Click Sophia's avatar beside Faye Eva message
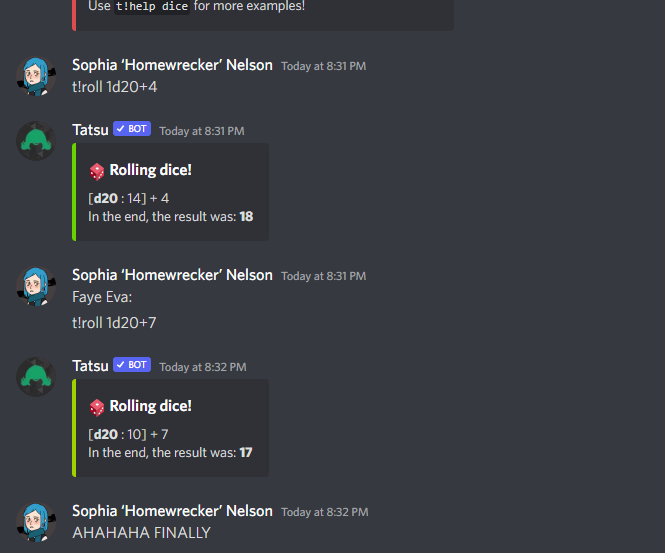This screenshot has height=553, width=665. [x=36, y=287]
